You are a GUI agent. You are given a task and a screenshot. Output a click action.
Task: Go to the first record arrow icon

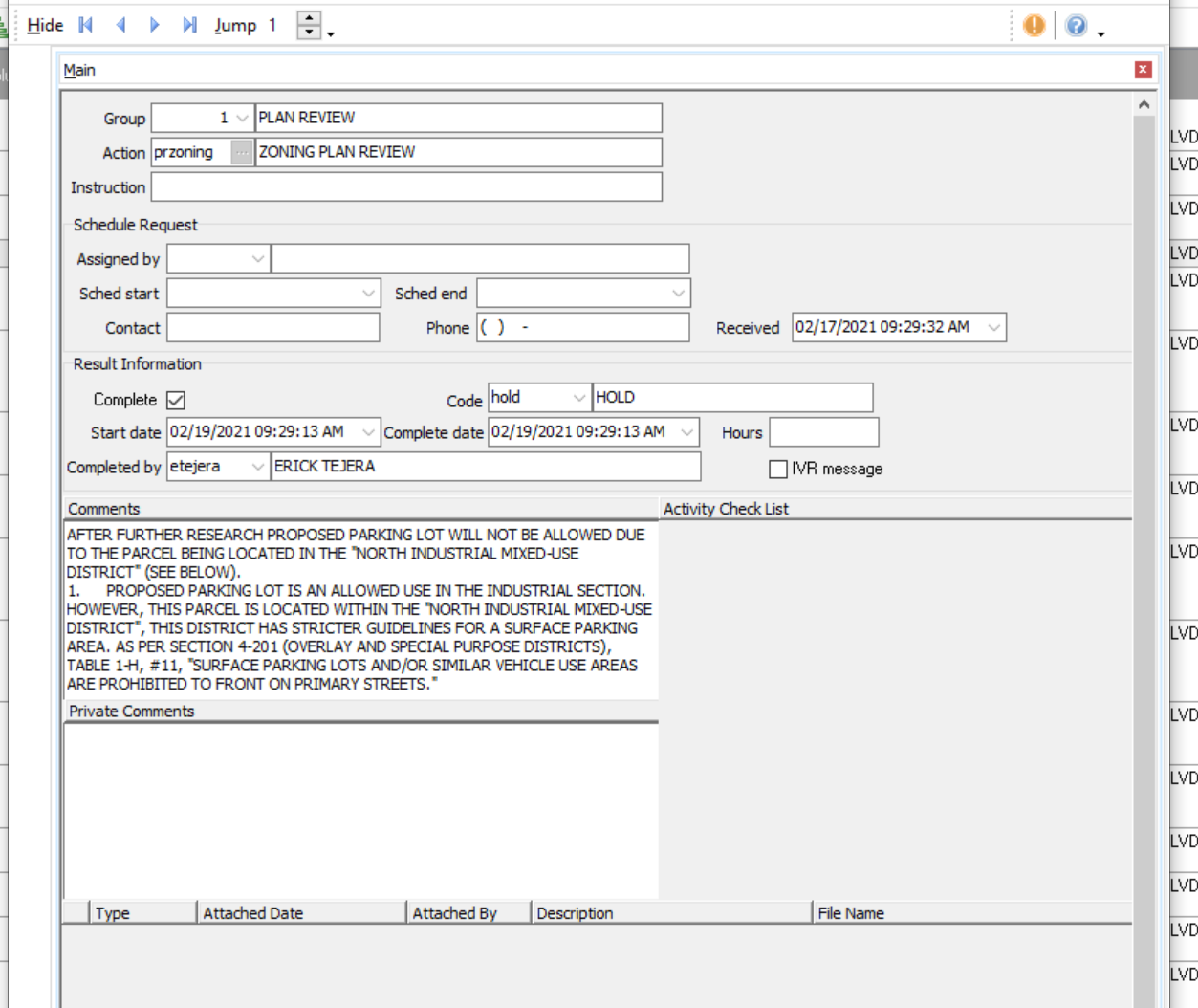click(x=86, y=26)
